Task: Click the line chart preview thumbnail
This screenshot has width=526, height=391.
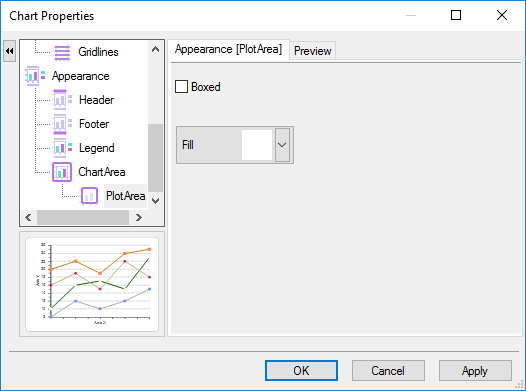Action: click(x=92, y=284)
